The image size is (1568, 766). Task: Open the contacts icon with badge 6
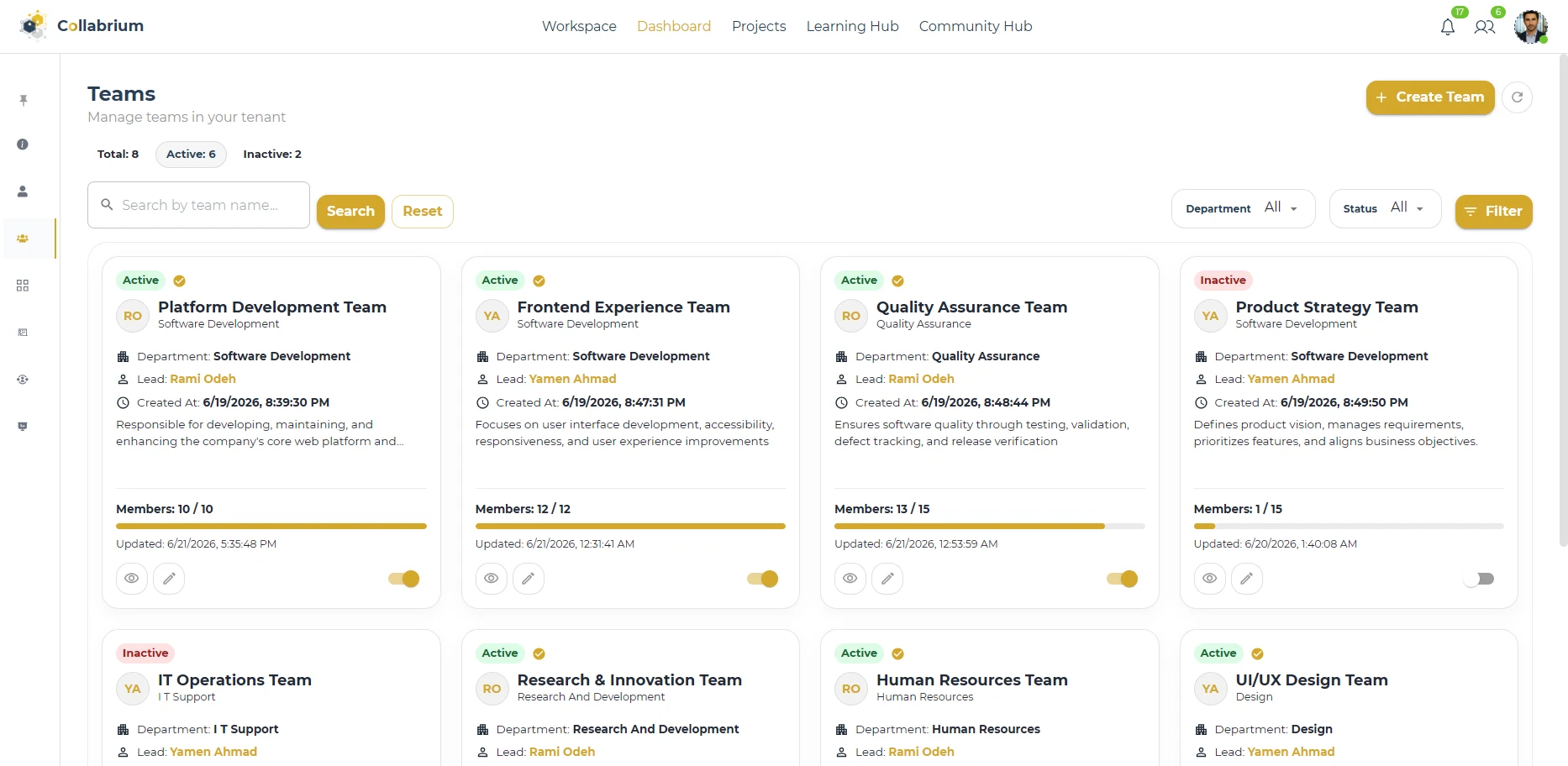click(1485, 27)
